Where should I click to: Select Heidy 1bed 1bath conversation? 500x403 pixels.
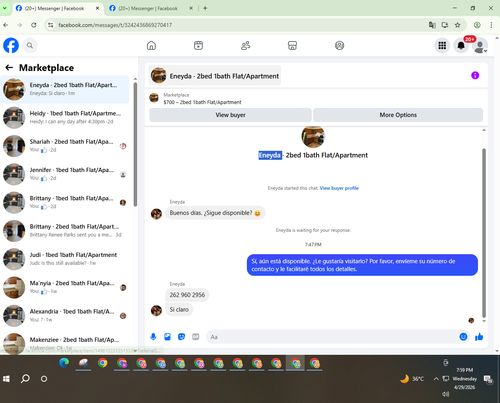tap(65, 117)
